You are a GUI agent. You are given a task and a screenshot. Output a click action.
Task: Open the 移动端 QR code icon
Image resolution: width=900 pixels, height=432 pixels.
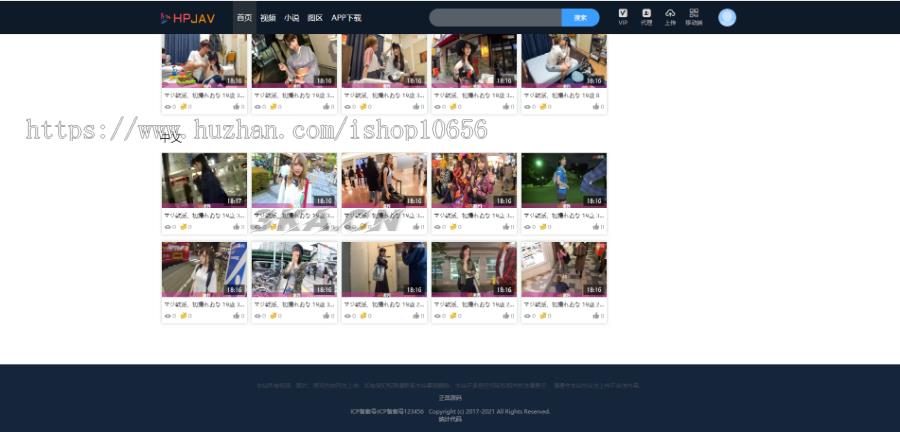pos(694,17)
